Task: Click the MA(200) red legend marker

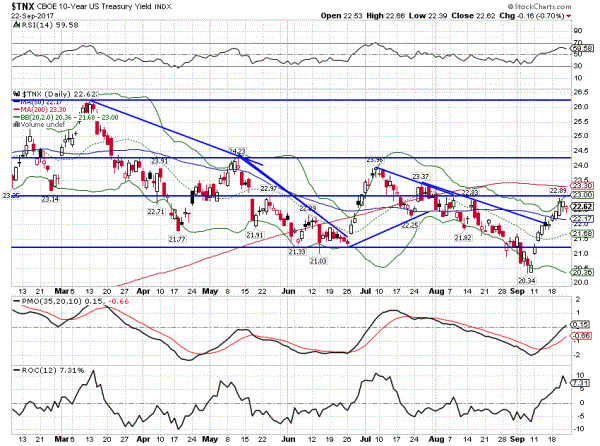Action: (x=13, y=108)
